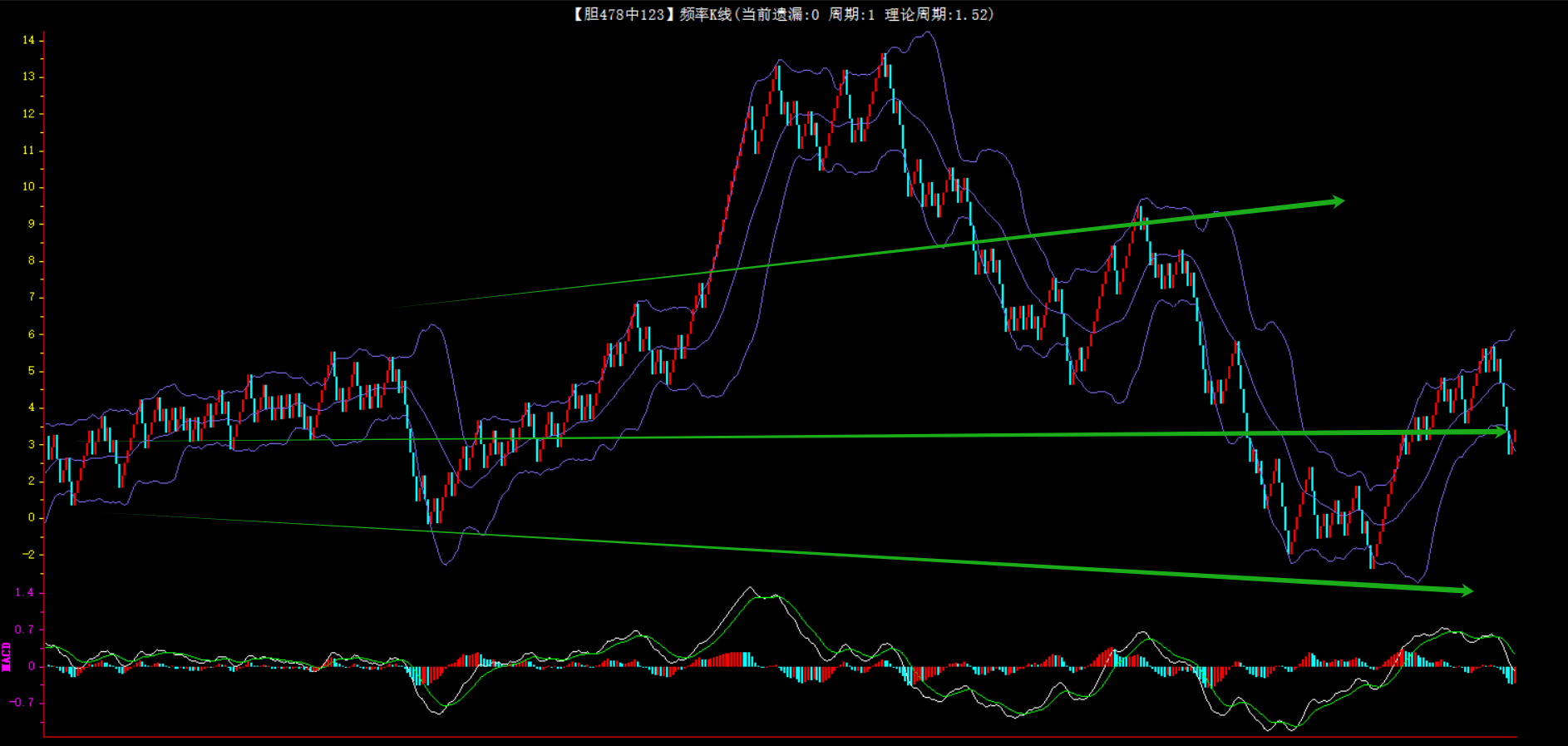The image size is (1568, 746).
Task: Click value 14 on the price axis
Action: point(29,40)
